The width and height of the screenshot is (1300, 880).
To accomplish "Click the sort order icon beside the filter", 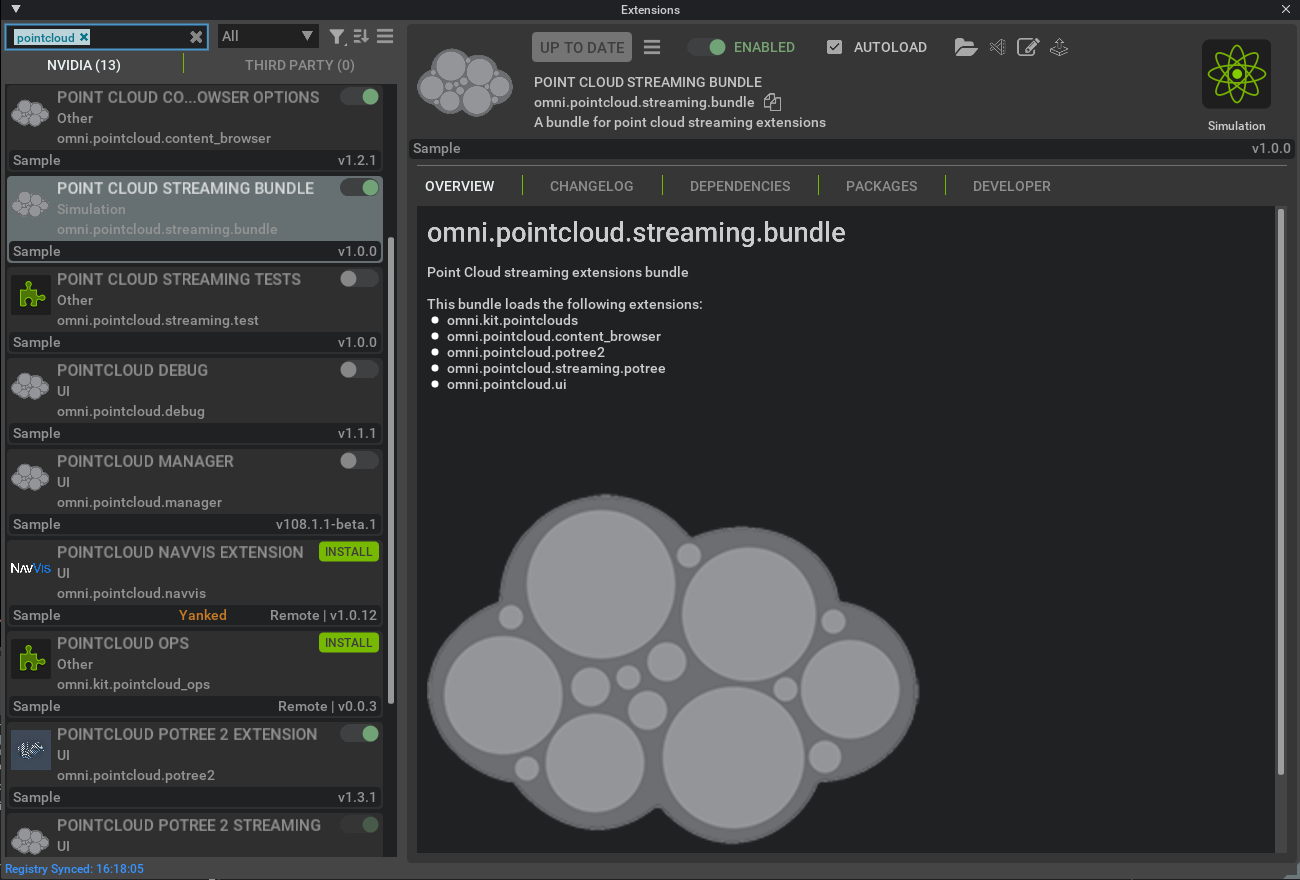I will [360, 35].
